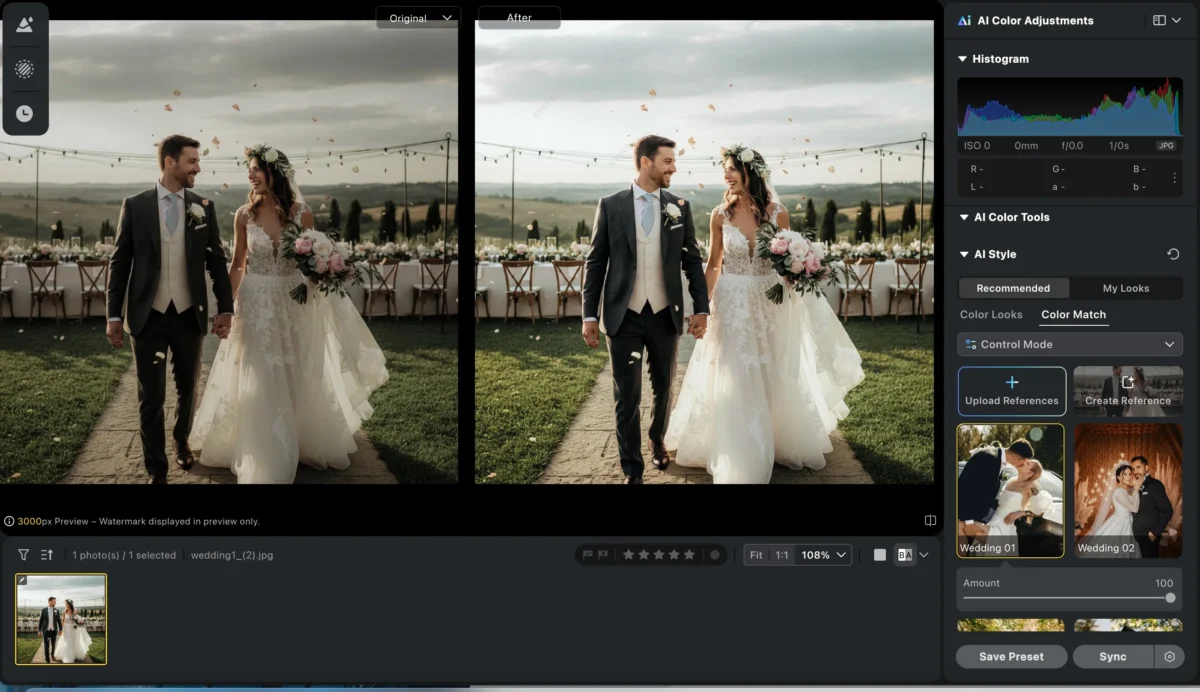Click the Upload References button
This screenshot has height=692, width=1200.
tap(1011, 391)
